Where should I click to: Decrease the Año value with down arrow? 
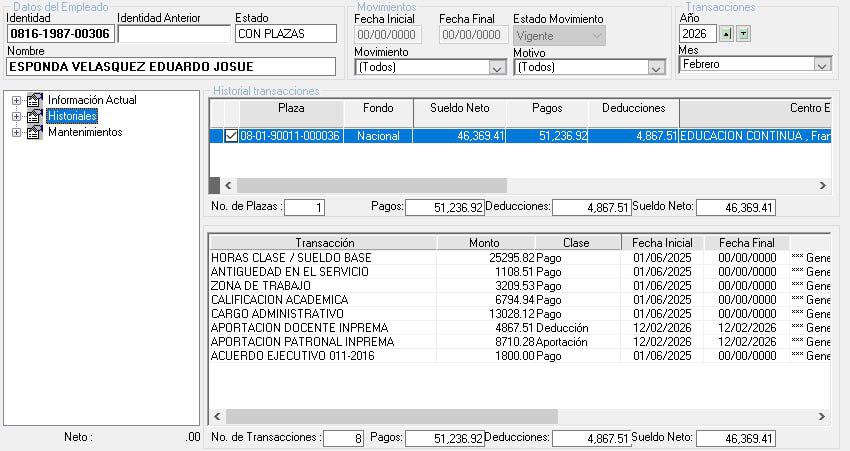tap(743, 34)
